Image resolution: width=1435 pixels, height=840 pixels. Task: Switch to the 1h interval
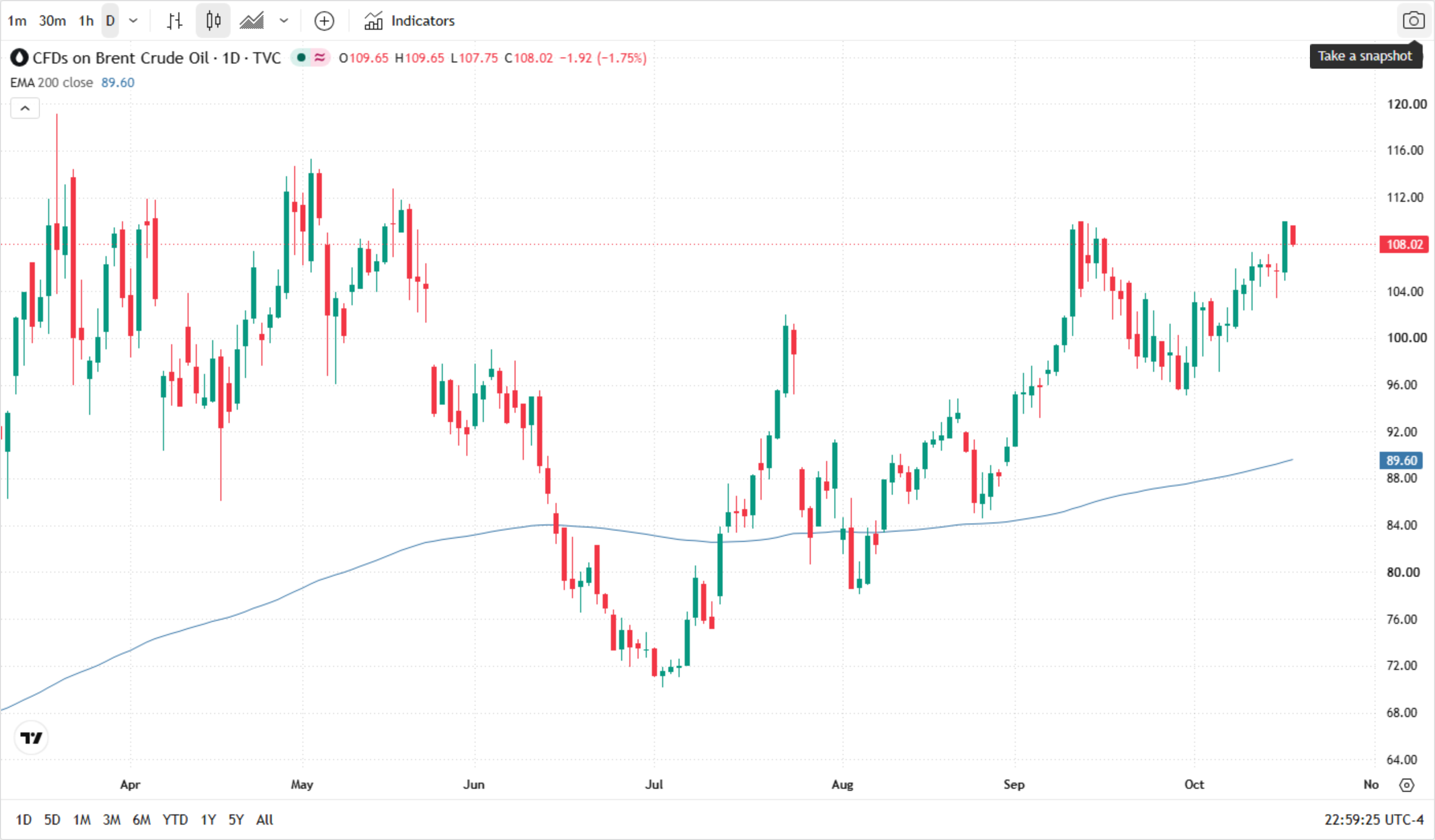coord(86,21)
